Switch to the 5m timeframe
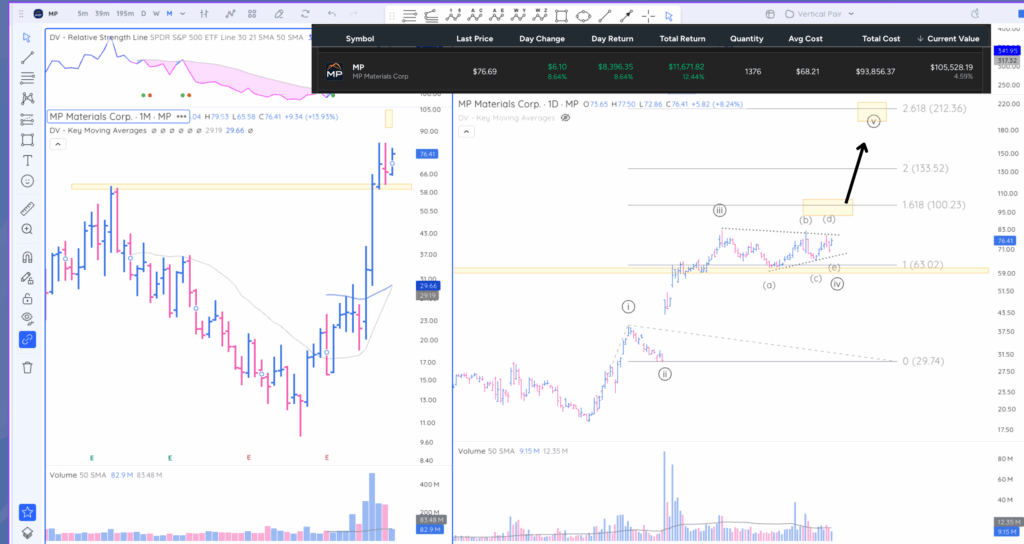Screen dimensions: 1024x544 tap(82, 15)
